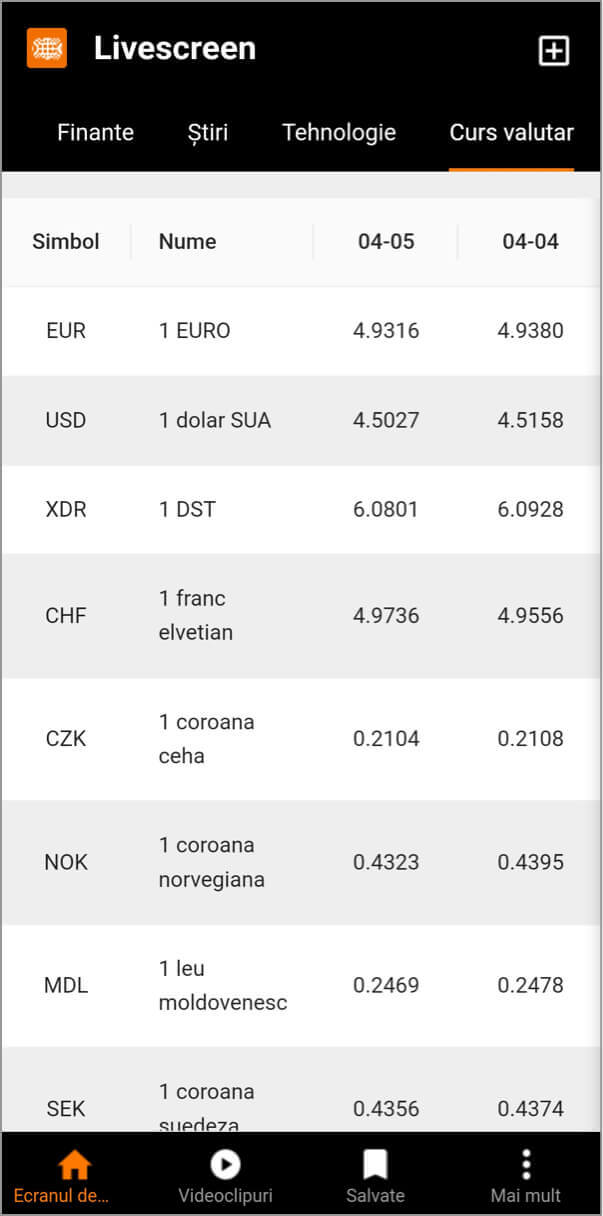603x1216 pixels.
Task: Tap the Nume column header
Action: pos(187,241)
